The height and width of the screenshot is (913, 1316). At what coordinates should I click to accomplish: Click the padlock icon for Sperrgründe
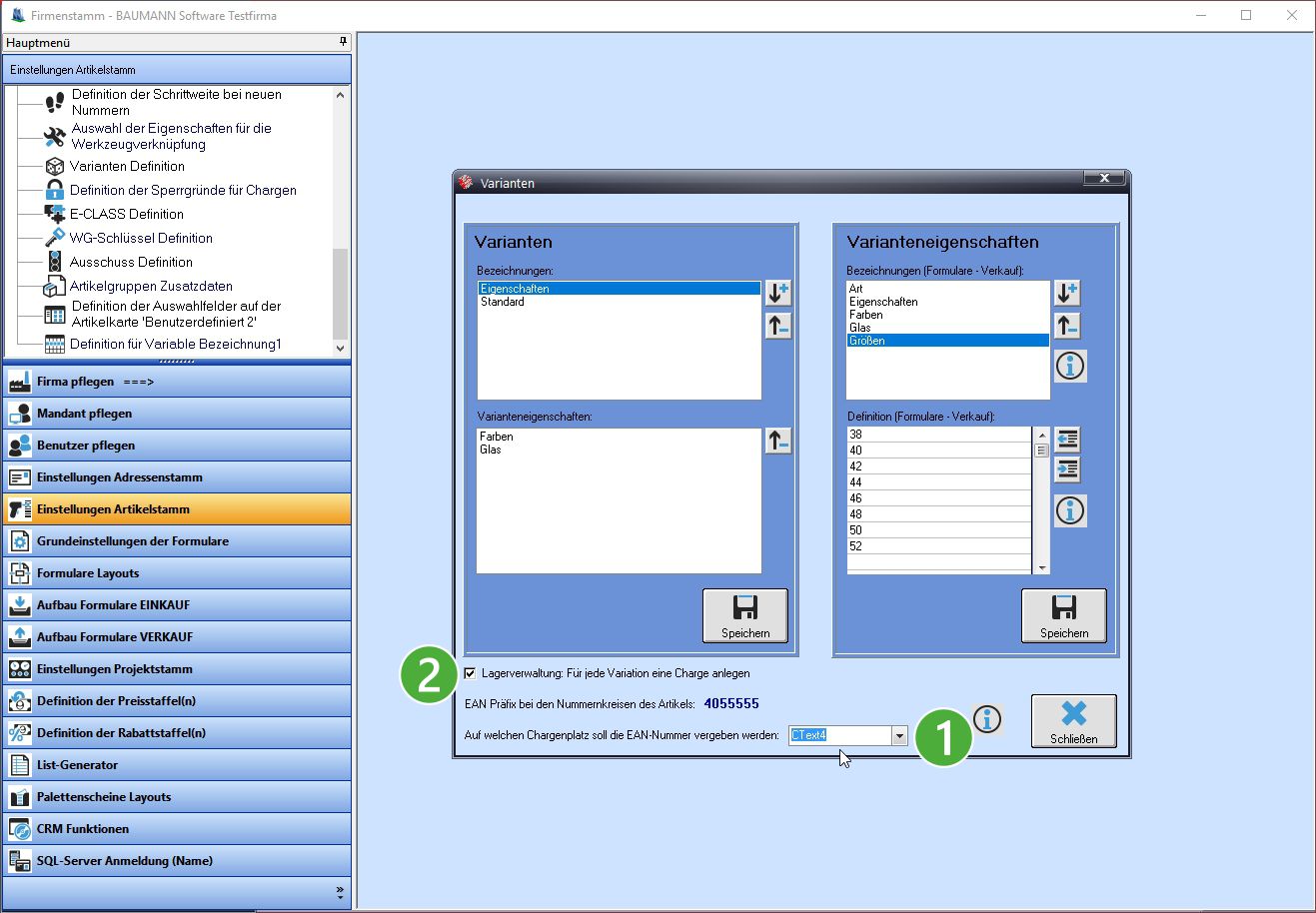point(55,190)
